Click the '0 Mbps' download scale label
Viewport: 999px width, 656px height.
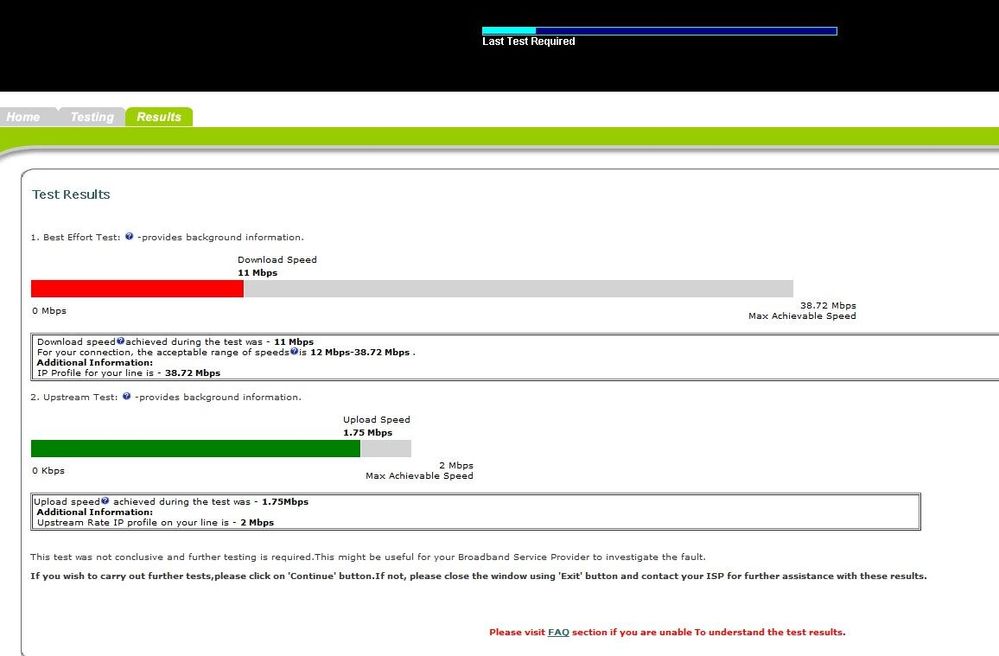pos(49,311)
